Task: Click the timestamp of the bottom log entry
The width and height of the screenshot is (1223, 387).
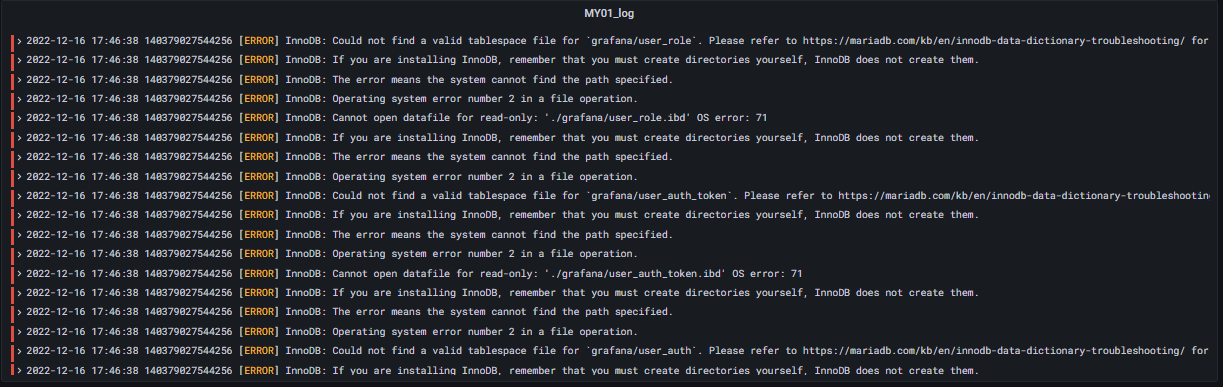Action: point(82,371)
